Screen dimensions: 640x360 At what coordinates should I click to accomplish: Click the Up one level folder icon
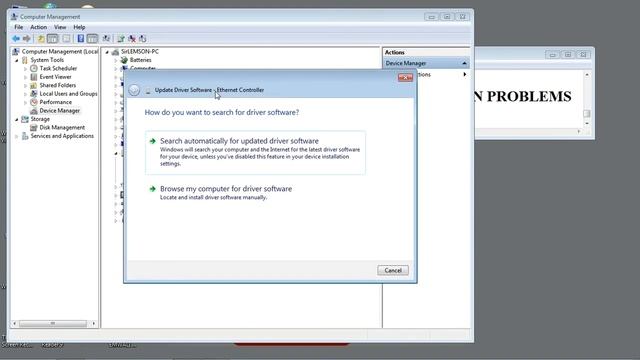pyautogui.click(x=41, y=39)
